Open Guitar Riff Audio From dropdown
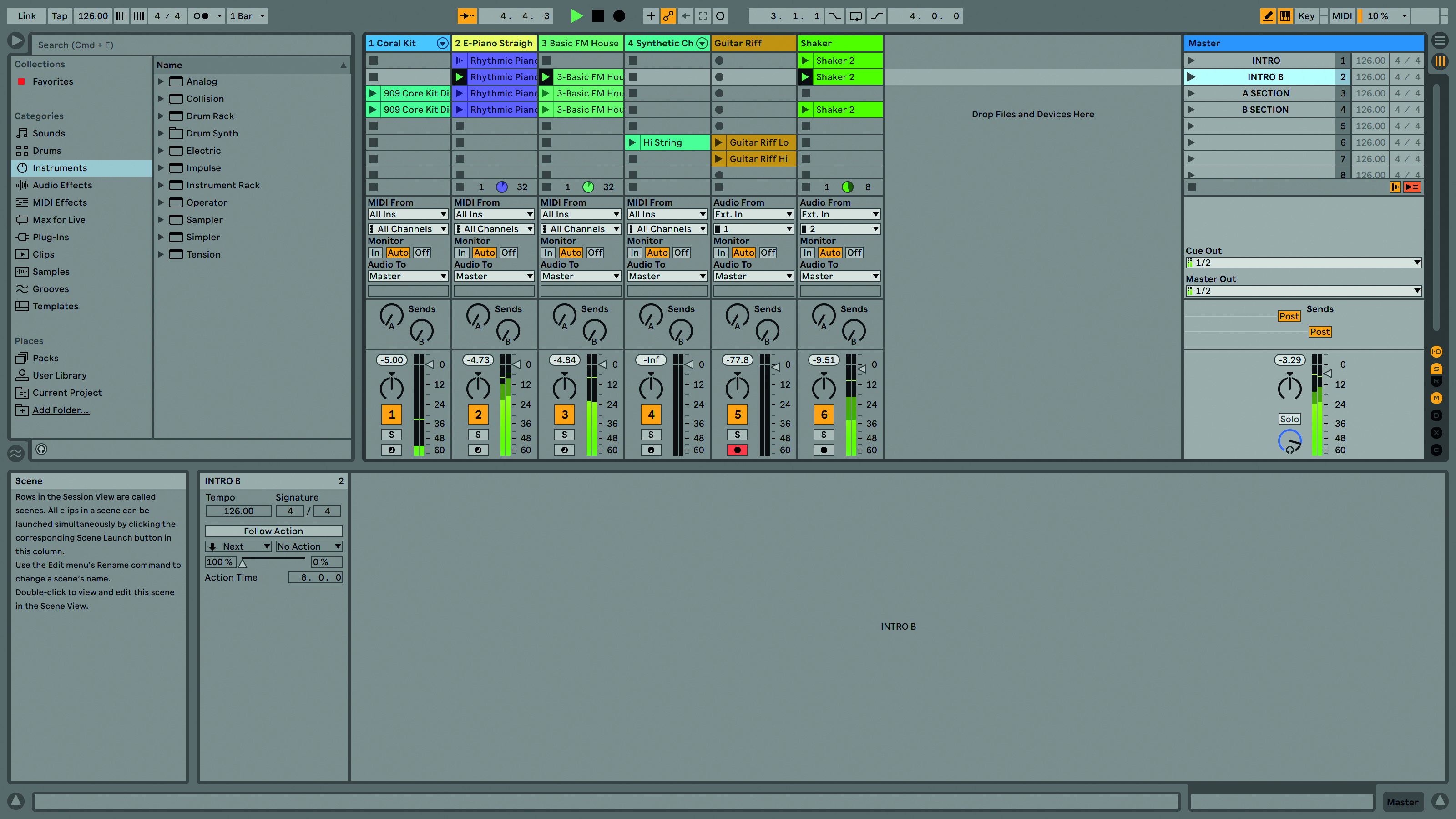The image size is (1456, 819). [753, 214]
